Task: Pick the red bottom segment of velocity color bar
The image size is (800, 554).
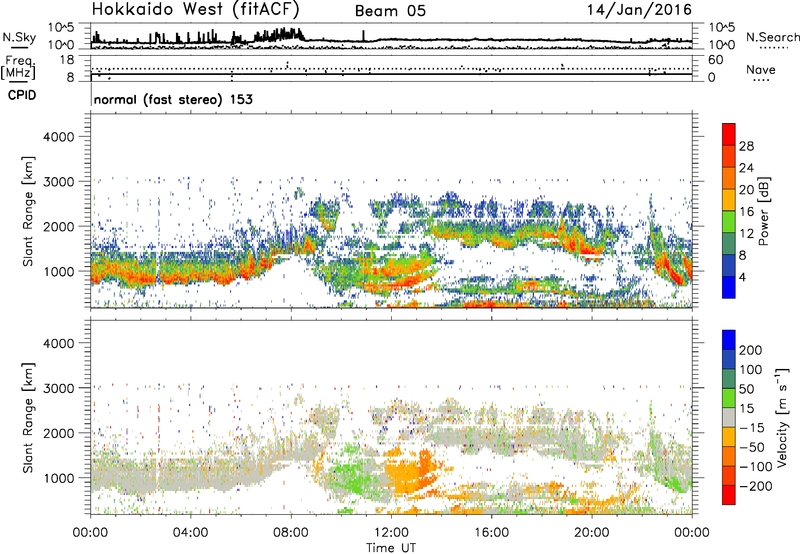Action: point(729,495)
